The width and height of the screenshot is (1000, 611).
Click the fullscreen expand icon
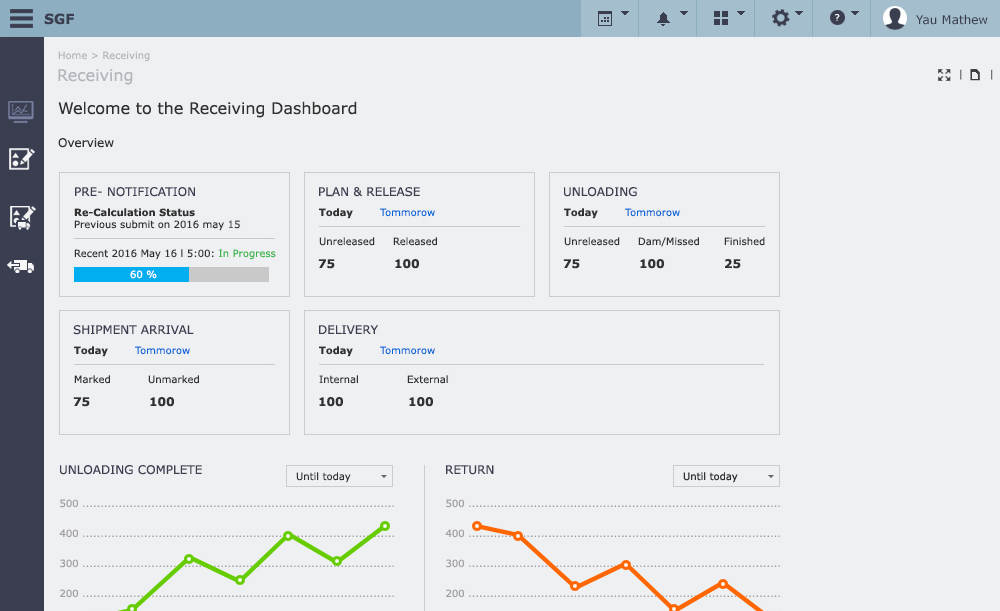pos(944,75)
